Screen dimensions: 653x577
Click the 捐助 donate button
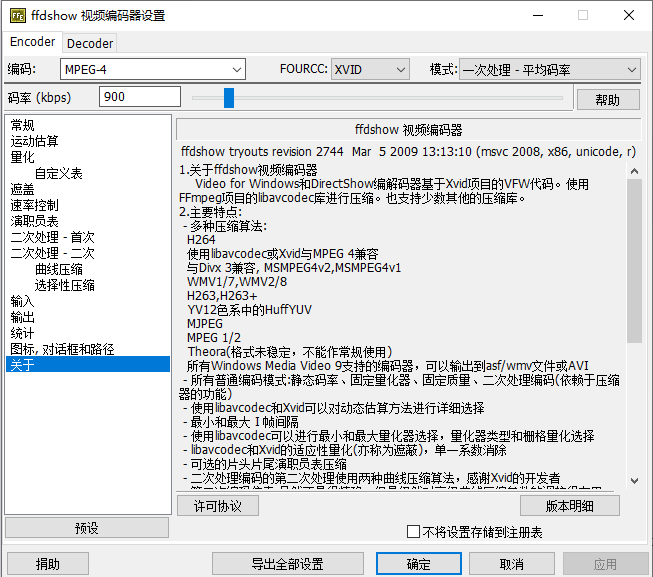pyautogui.click(x=48, y=564)
